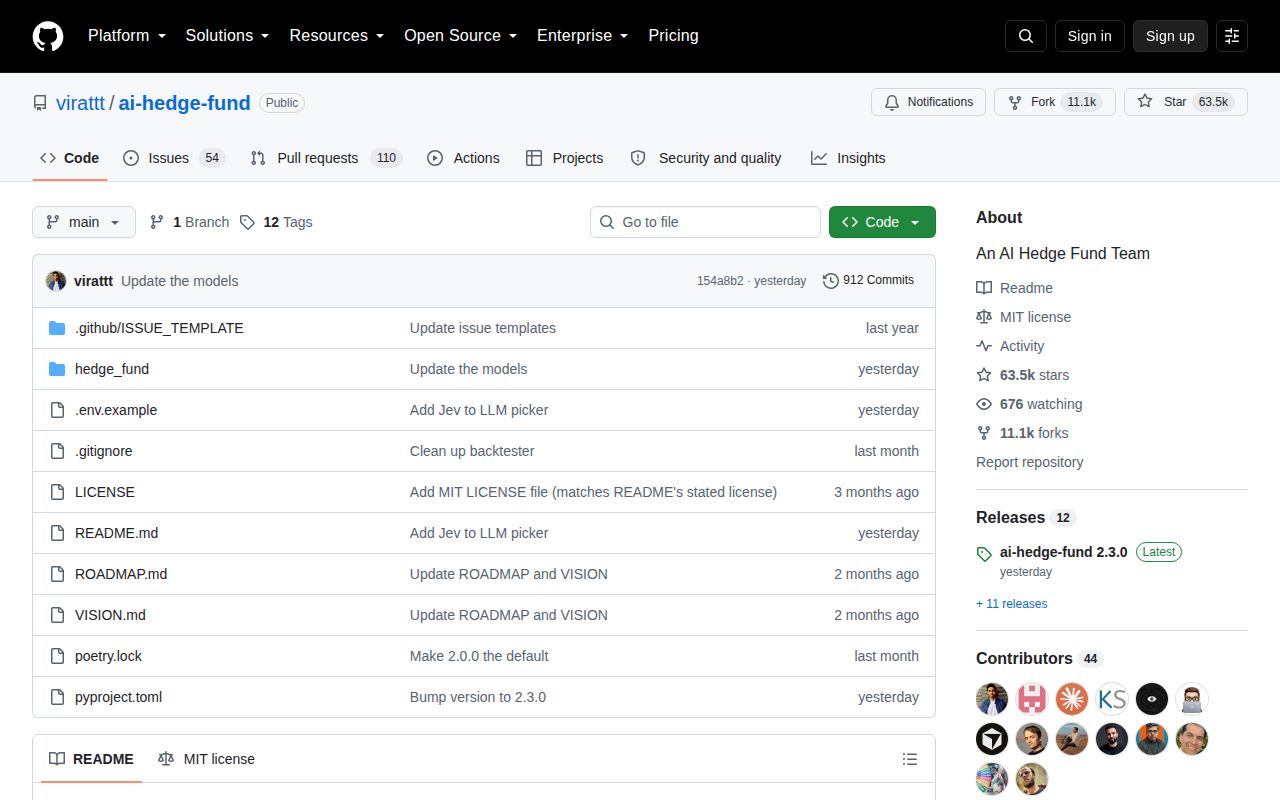This screenshot has height=800, width=1280.
Task: Open the Contributors heading link
Action: (x=1038, y=658)
